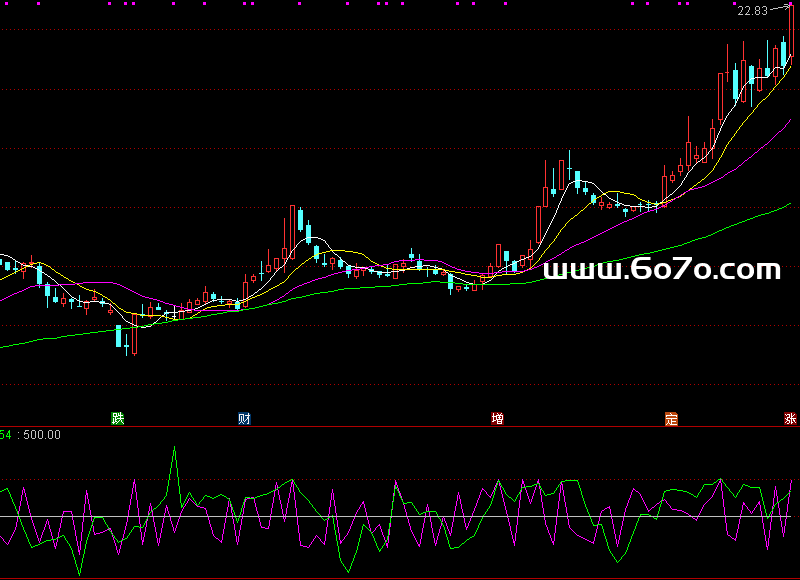Select the 500.00 indicator value
This screenshot has width=800, height=580.
42,435
